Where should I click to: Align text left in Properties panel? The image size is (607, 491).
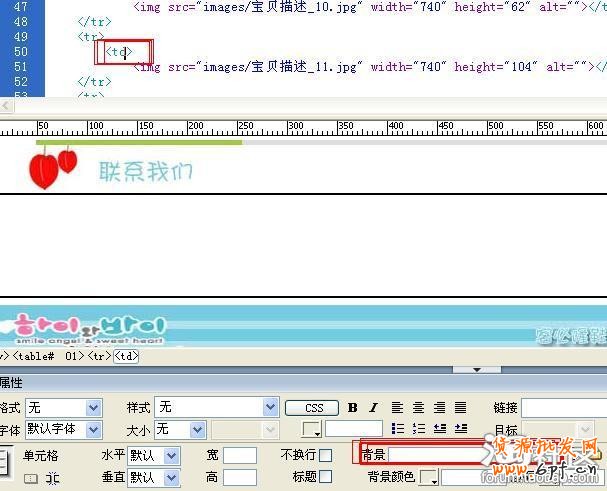[397, 408]
